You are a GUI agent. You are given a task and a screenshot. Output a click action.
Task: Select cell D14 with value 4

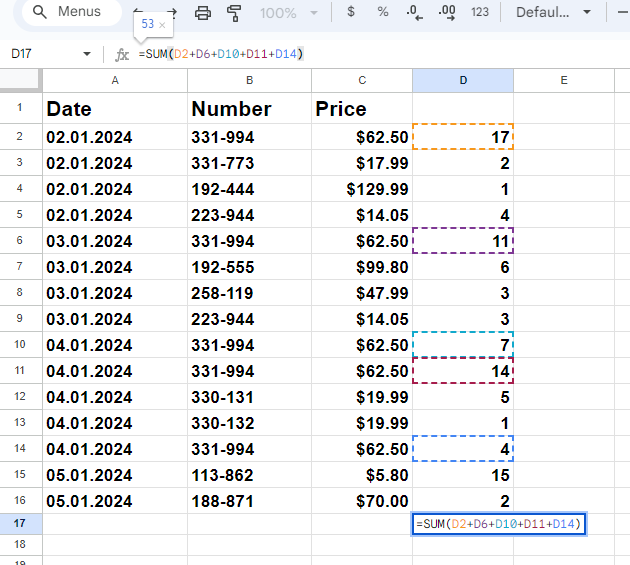[x=463, y=448]
